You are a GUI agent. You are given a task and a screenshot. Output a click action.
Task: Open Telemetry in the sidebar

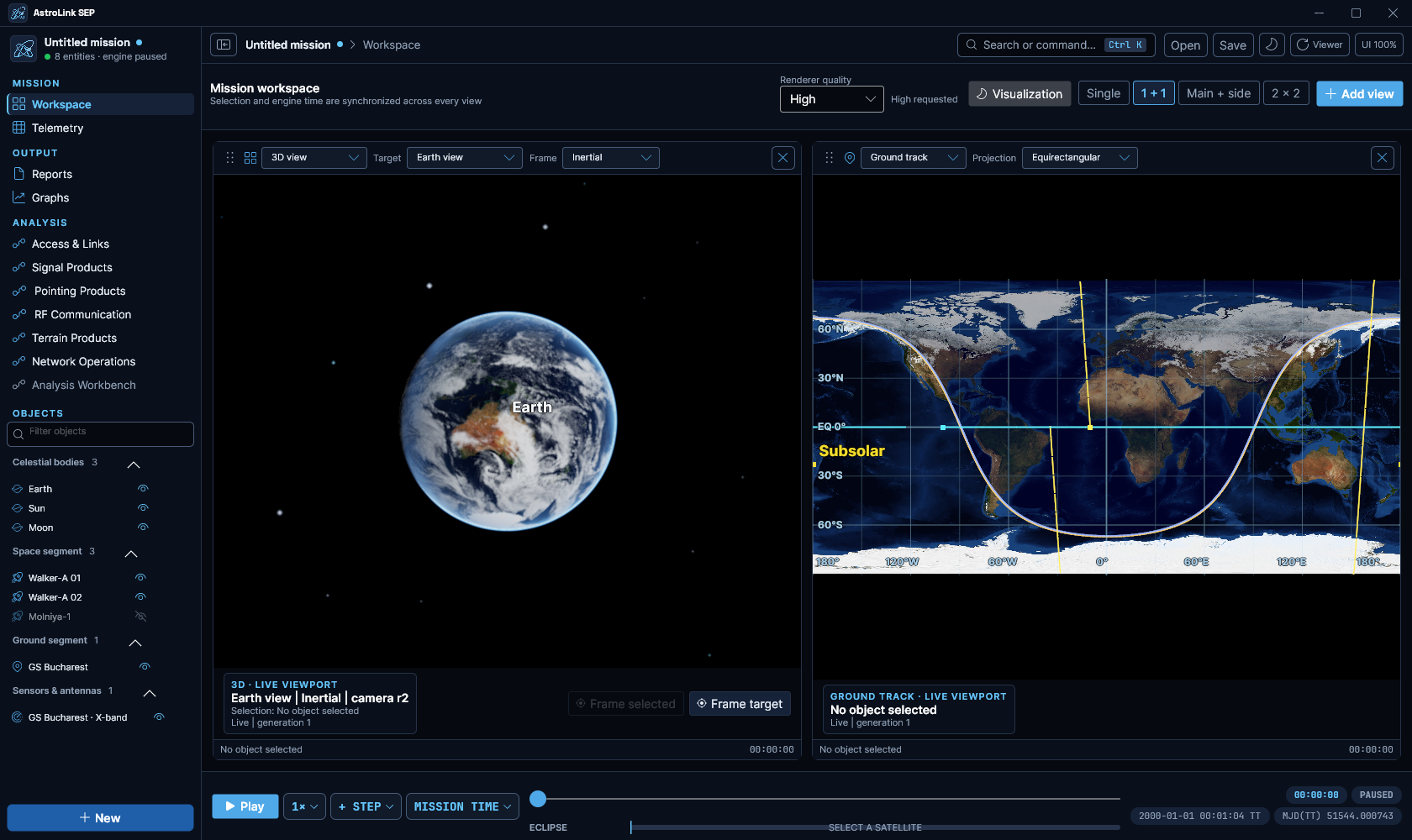100,128
